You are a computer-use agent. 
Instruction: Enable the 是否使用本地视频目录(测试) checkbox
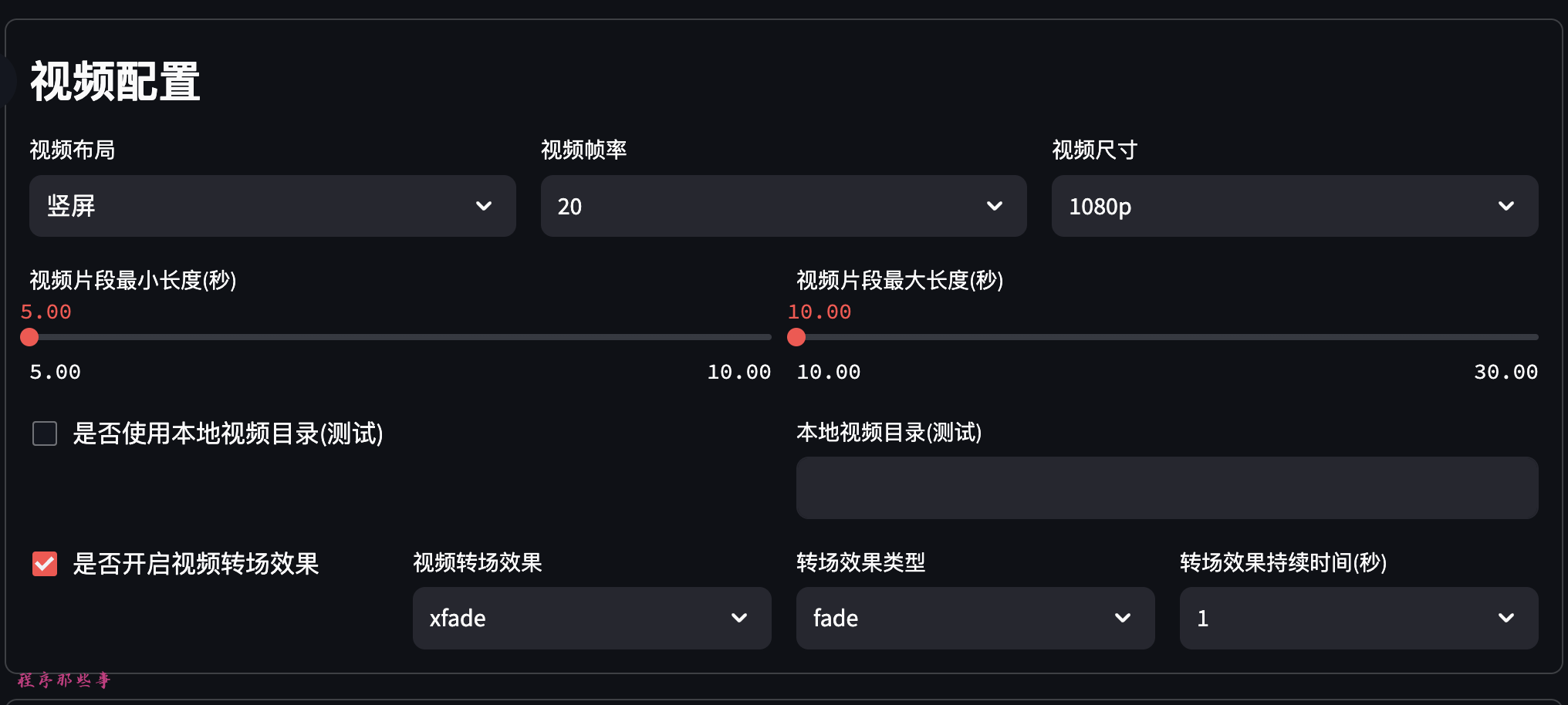tap(45, 433)
